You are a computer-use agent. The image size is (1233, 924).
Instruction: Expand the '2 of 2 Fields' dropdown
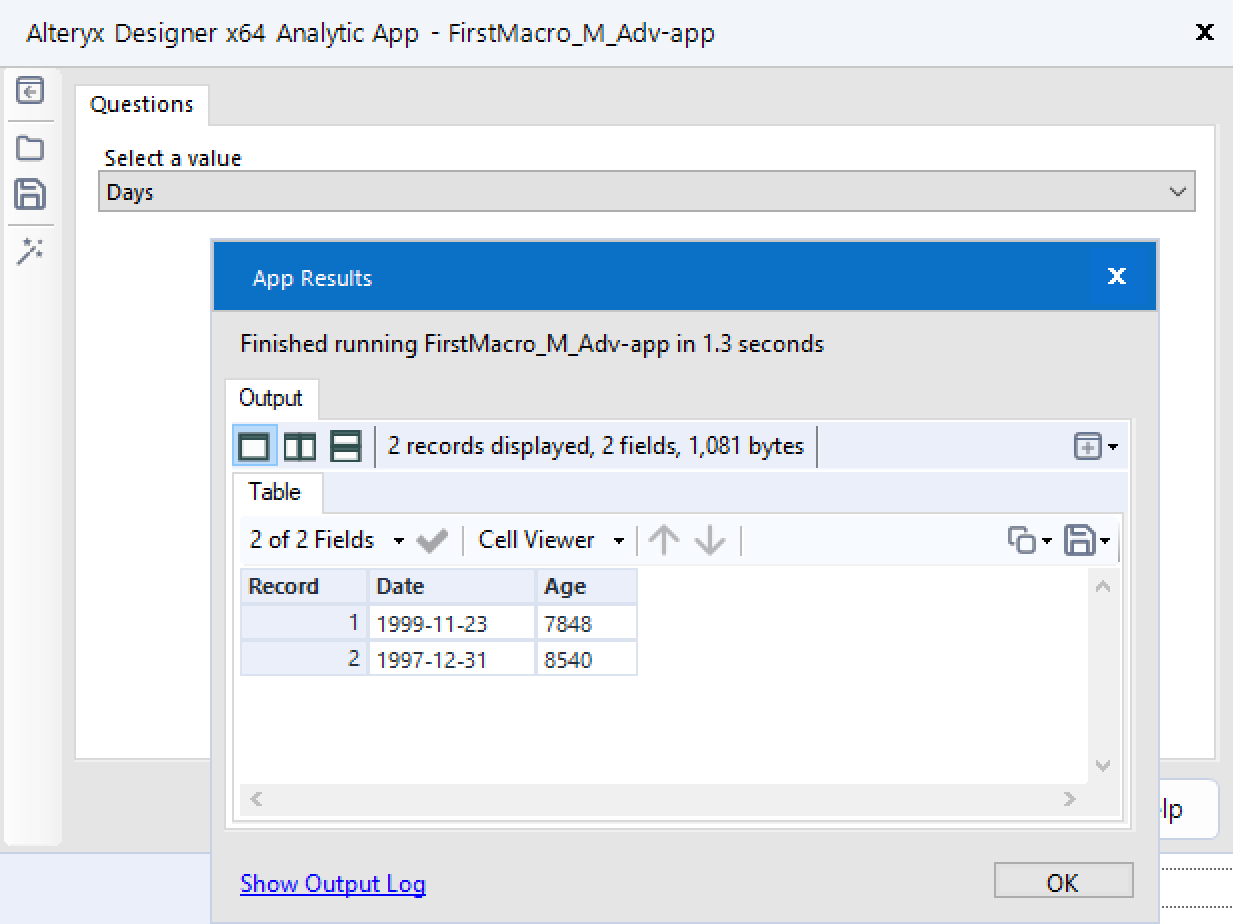pyautogui.click(x=326, y=541)
